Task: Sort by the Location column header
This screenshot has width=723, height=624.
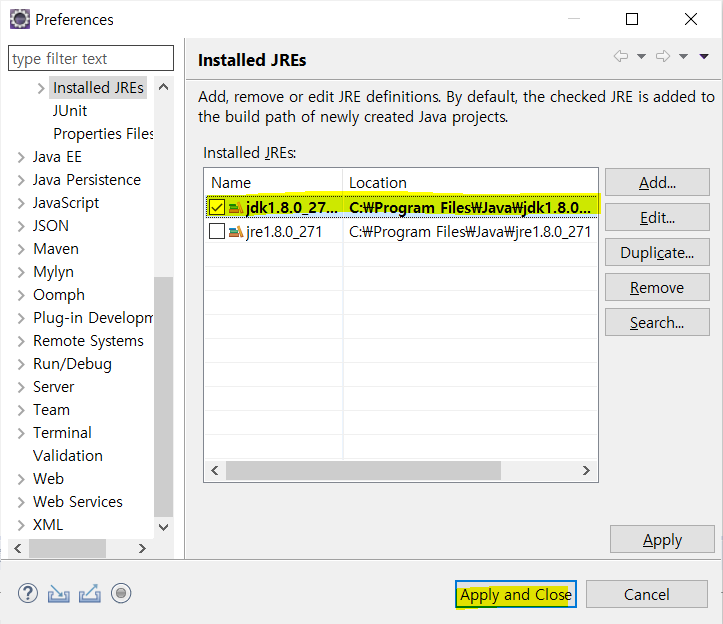Action: pyautogui.click(x=470, y=183)
